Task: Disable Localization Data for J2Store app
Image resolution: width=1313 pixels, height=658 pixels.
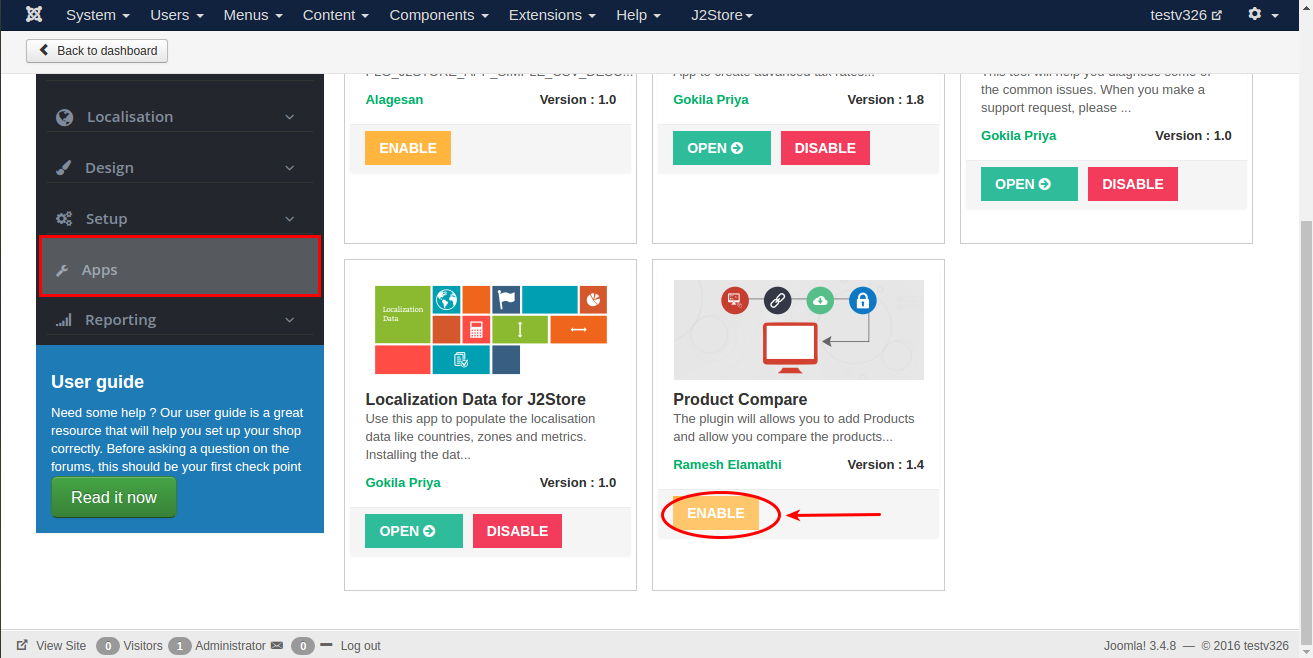Action: point(517,531)
